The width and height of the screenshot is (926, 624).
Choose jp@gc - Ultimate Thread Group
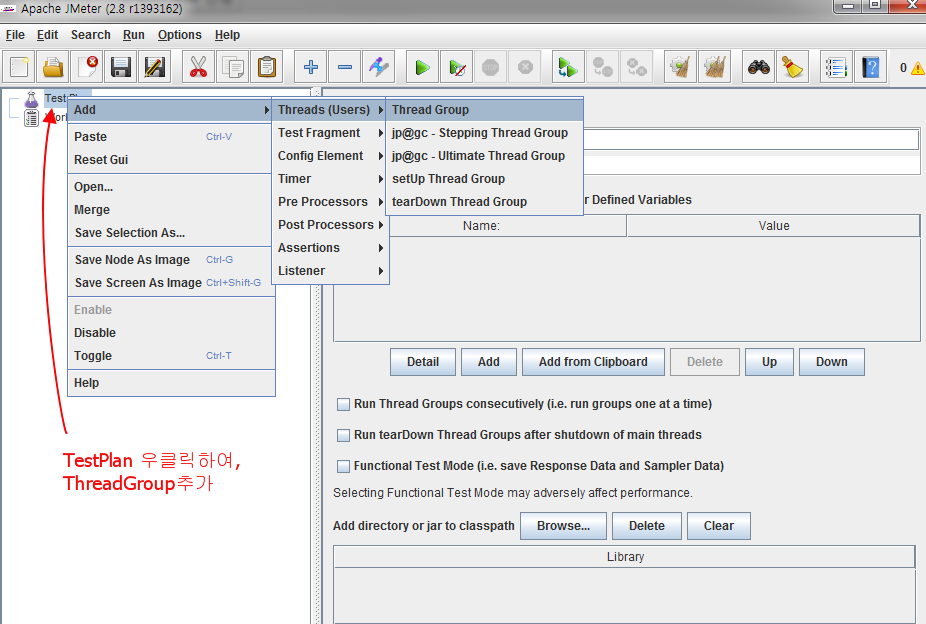(x=484, y=156)
